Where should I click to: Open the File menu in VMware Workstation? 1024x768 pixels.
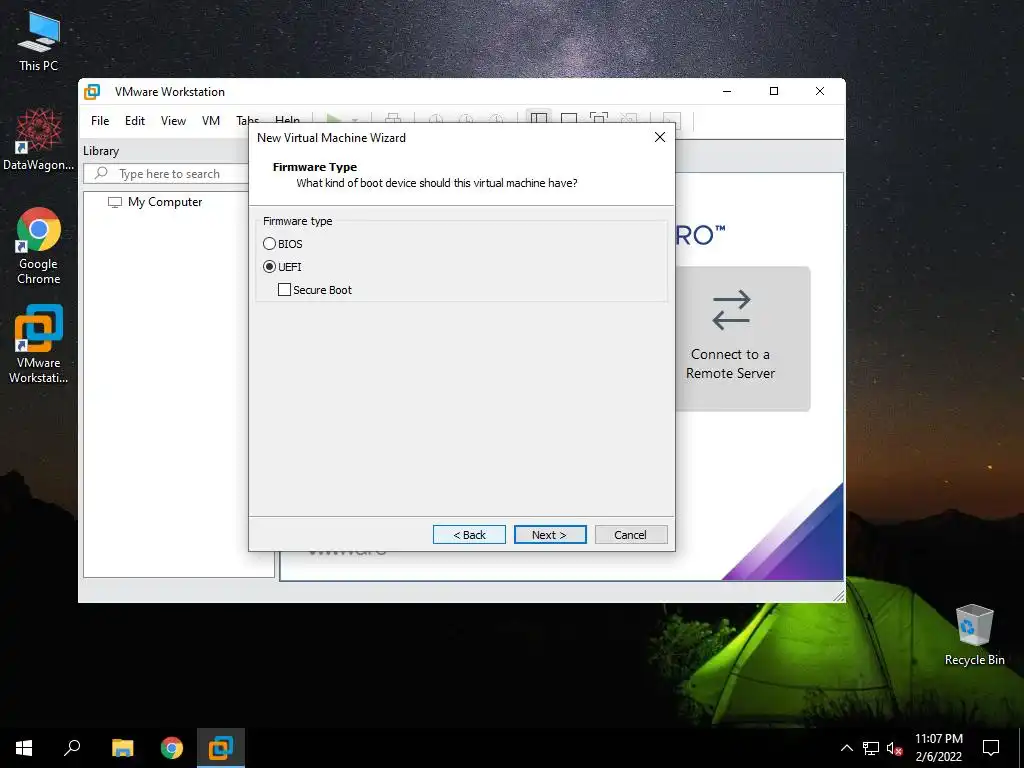click(x=100, y=121)
